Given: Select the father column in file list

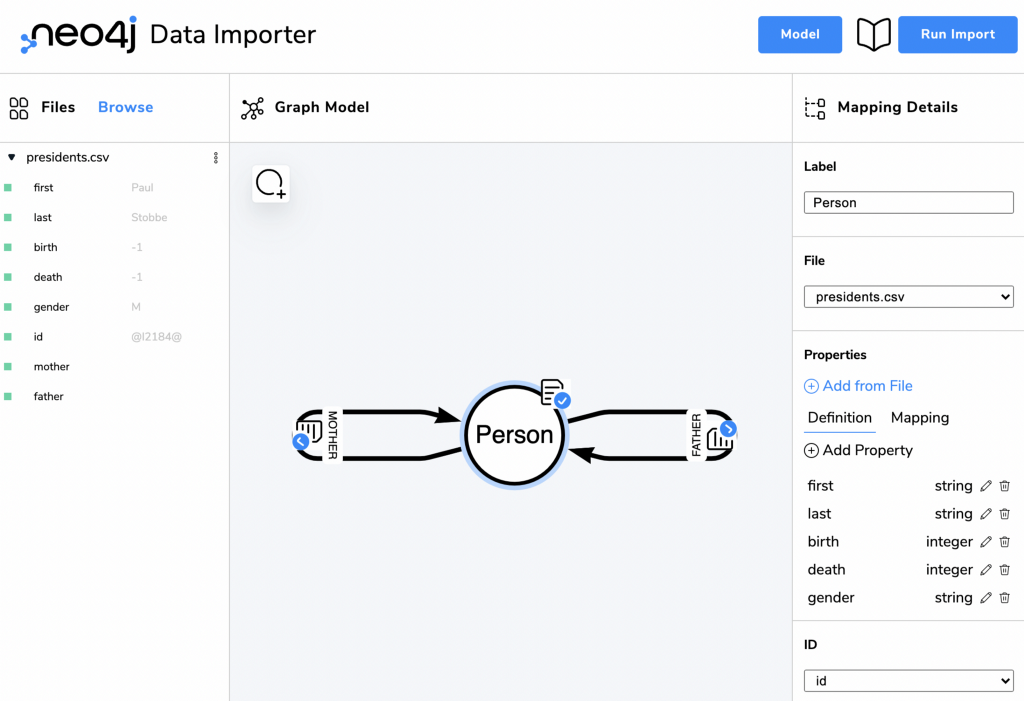Looking at the screenshot, I should point(48,397).
